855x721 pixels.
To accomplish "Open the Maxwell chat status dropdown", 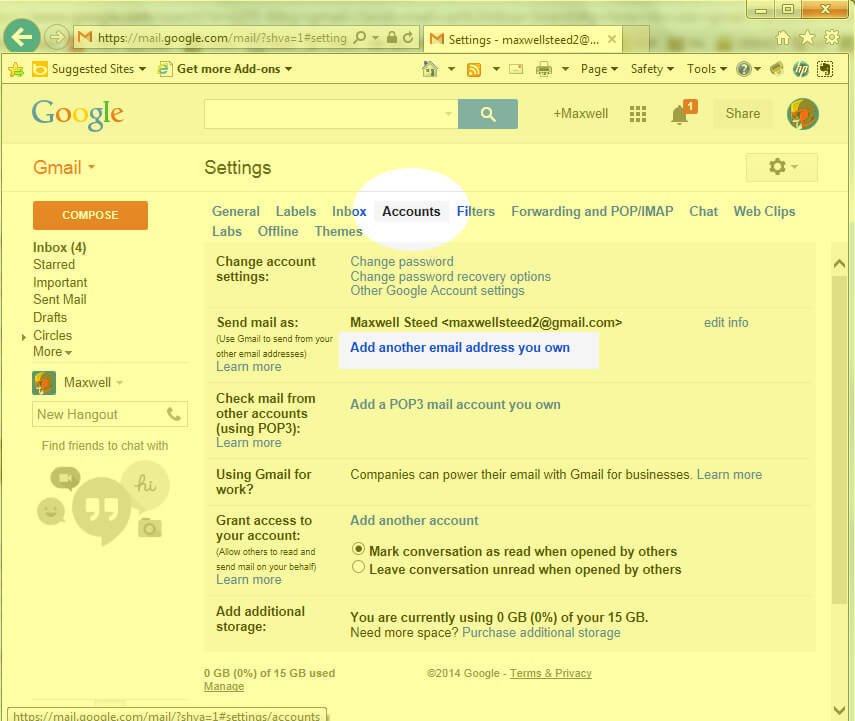I will tap(119, 383).
